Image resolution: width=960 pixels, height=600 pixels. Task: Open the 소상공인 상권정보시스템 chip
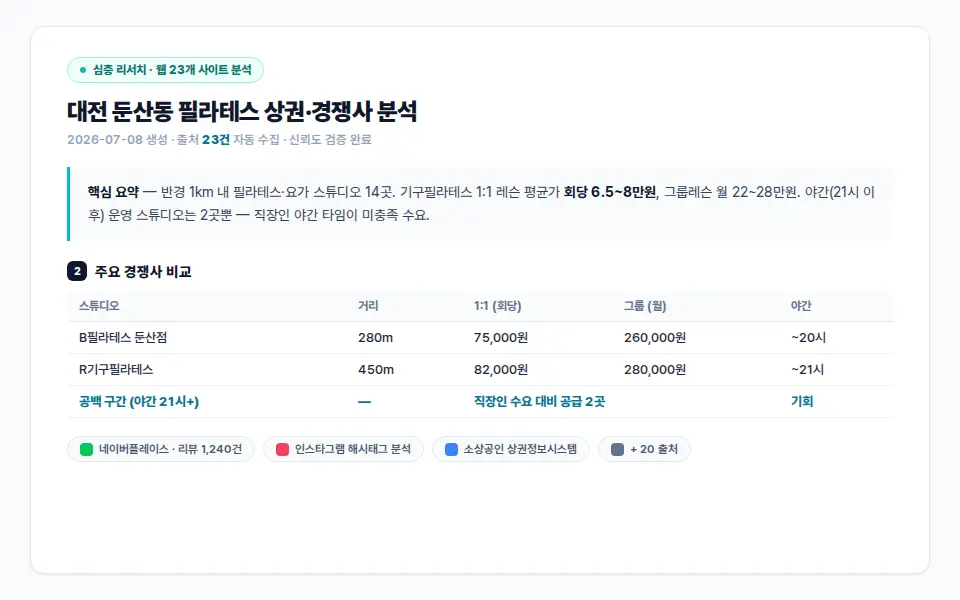tap(511, 449)
